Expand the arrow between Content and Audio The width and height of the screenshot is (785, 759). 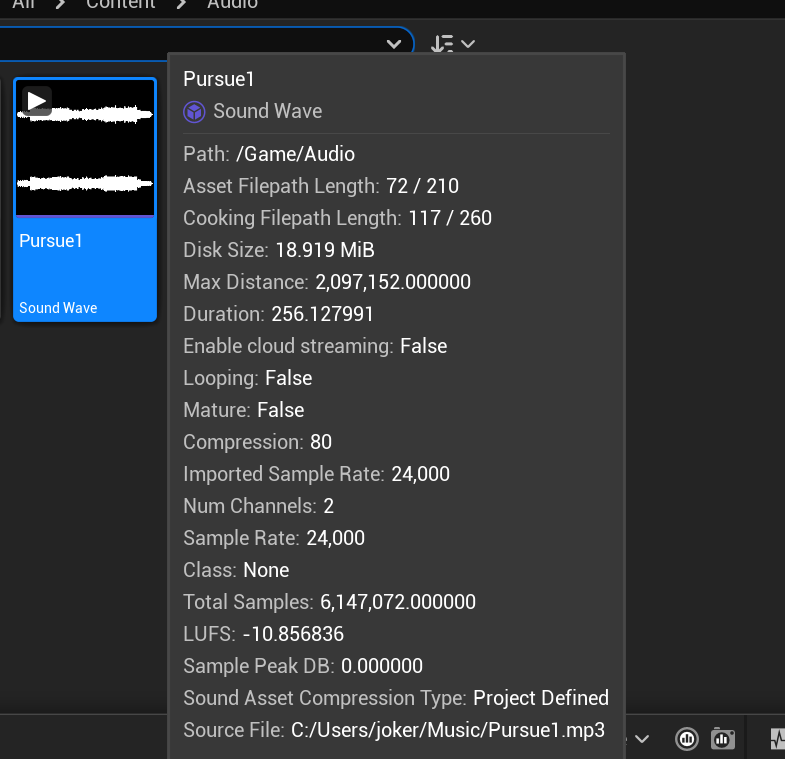click(181, 4)
